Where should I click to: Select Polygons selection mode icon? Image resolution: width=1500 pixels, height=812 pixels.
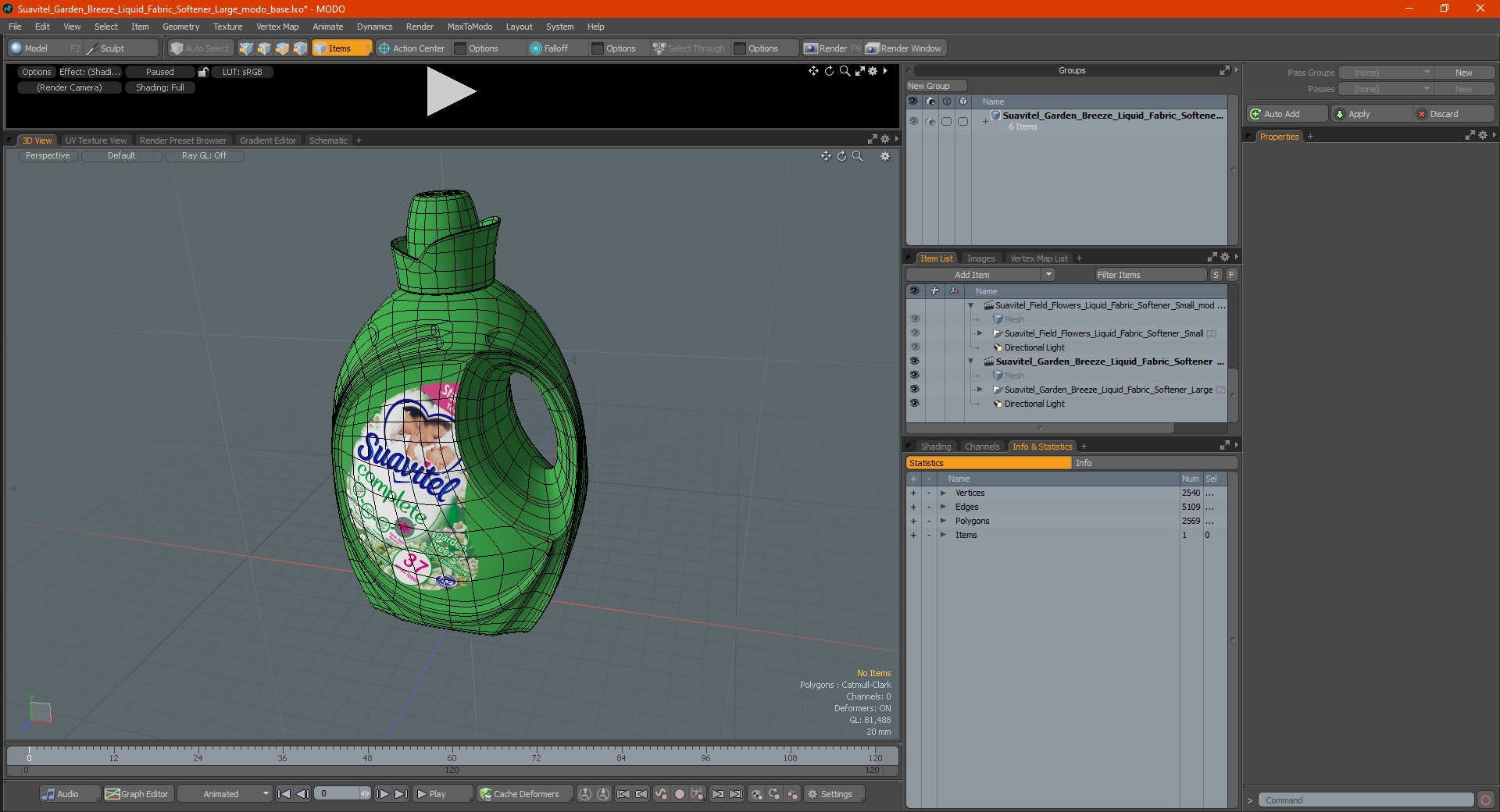coord(282,48)
